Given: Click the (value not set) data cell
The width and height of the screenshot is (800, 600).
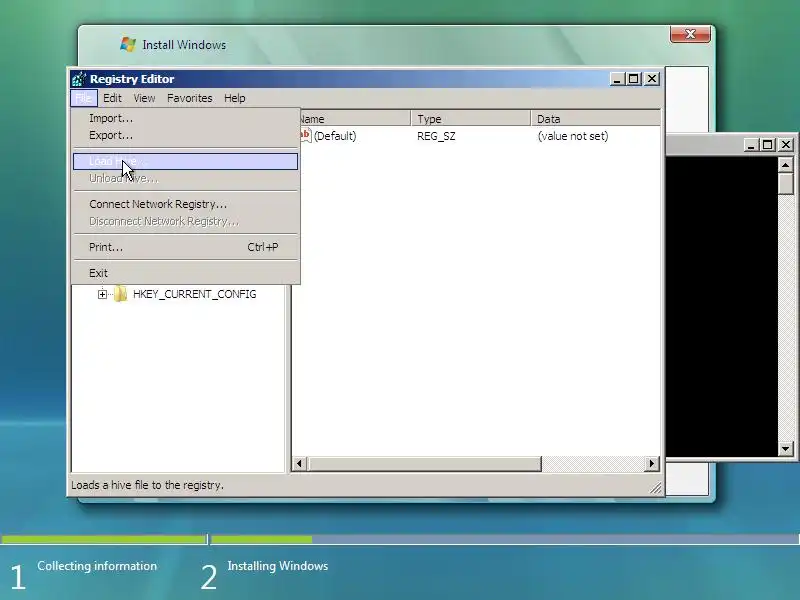Looking at the screenshot, I should click(573, 136).
